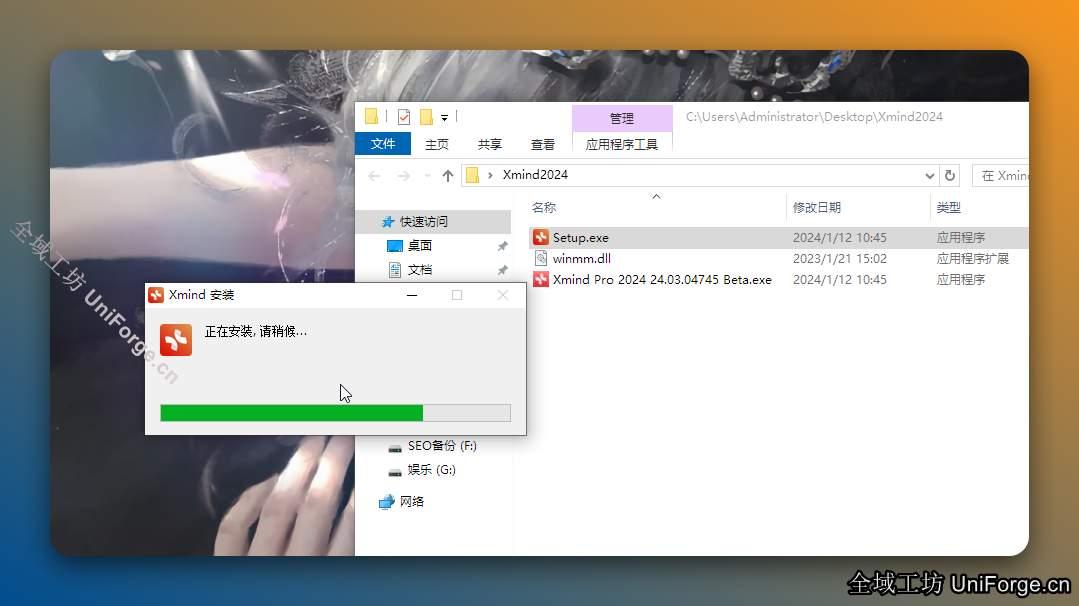Select Quick access star icon
This screenshot has height=606, width=1079.
[x=387, y=221]
